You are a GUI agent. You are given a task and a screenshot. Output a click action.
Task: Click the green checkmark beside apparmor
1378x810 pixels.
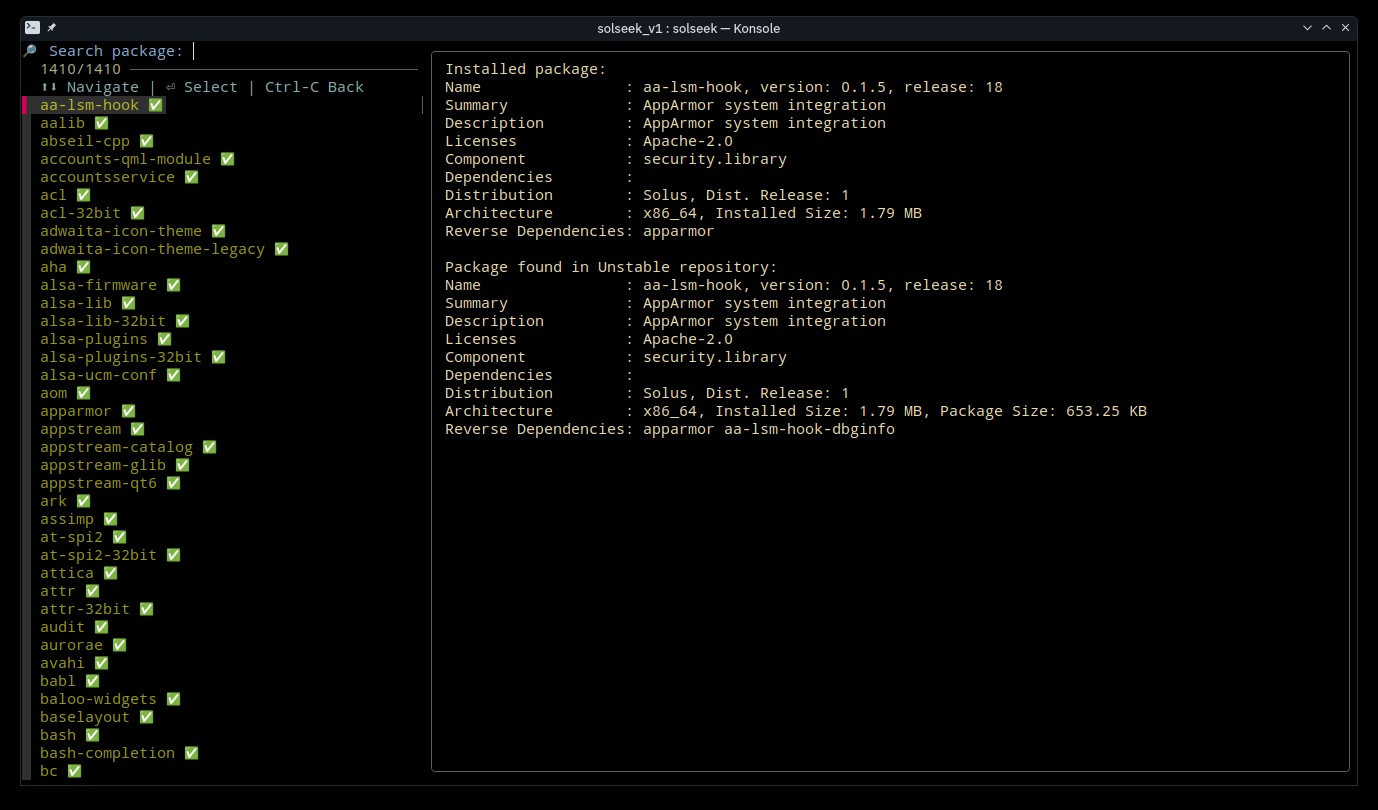[128, 411]
